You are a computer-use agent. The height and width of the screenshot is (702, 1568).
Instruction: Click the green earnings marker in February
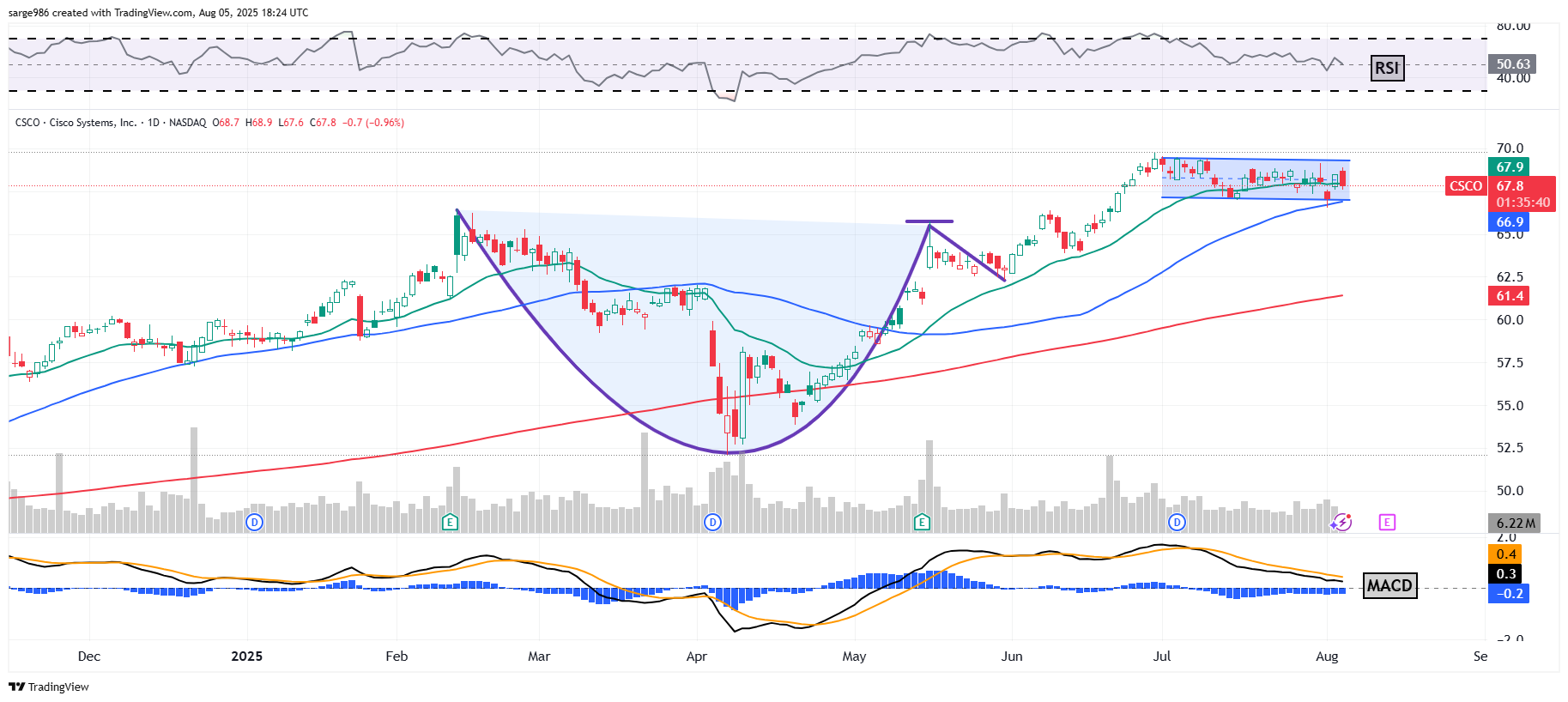click(450, 522)
